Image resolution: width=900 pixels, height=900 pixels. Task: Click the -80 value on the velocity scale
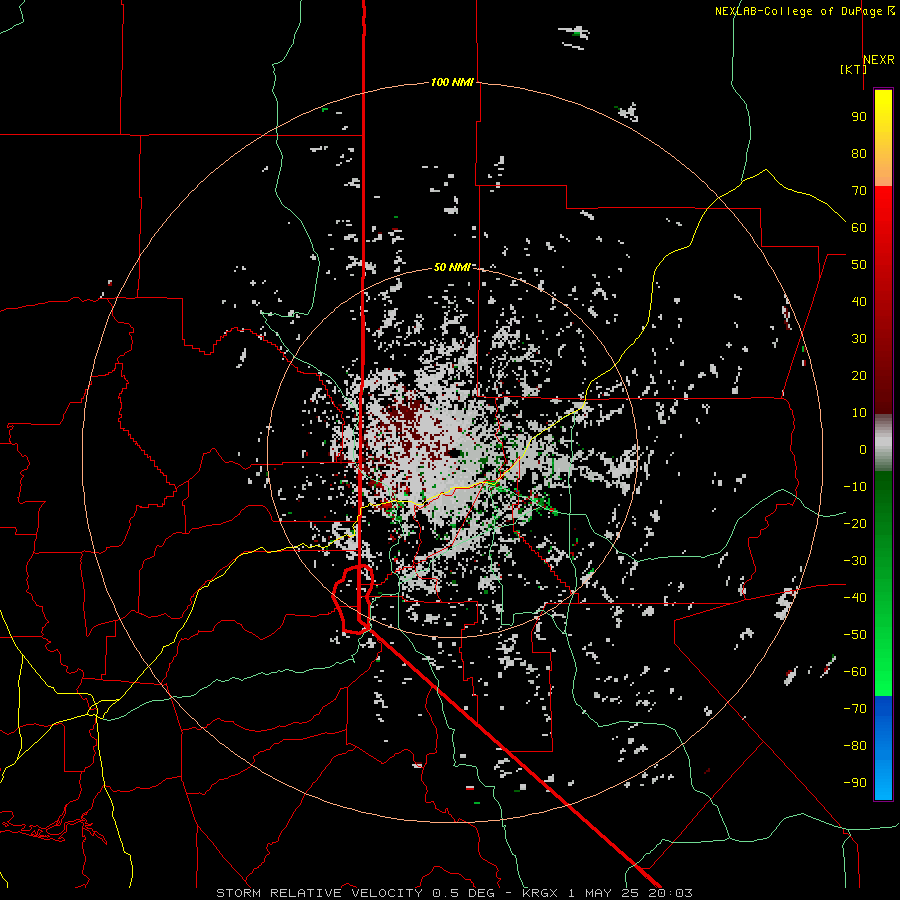[x=855, y=746]
